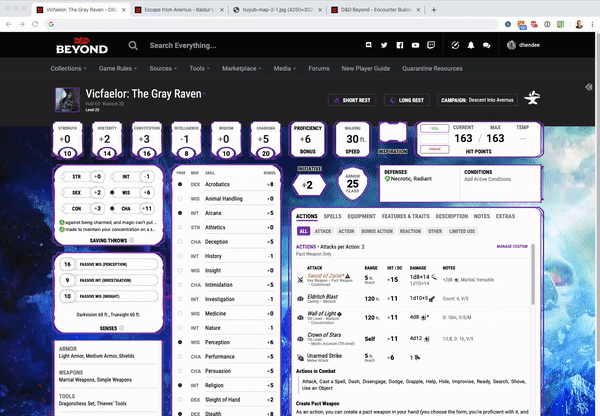
Task: Open the Extras tab
Action: (505, 216)
